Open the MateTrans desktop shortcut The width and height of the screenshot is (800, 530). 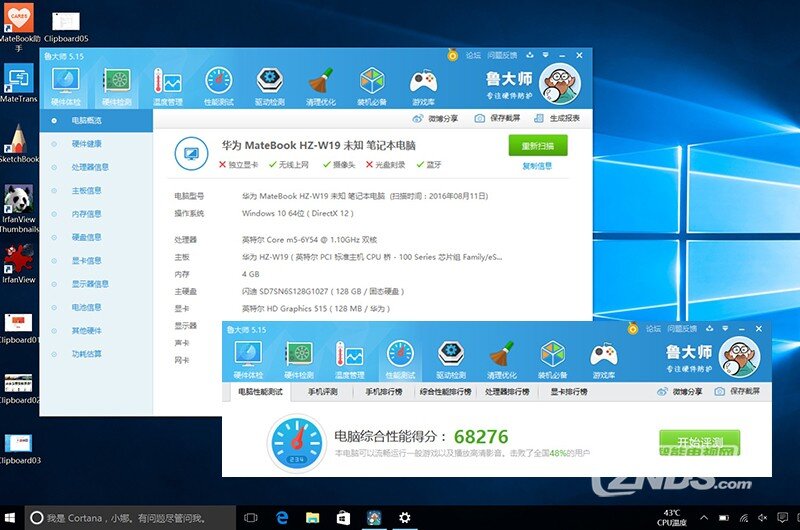pos(19,83)
